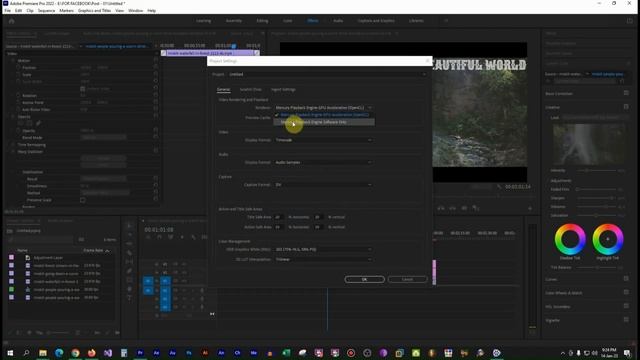
Task: Open Windows Start menu
Action: (x=10, y=353)
